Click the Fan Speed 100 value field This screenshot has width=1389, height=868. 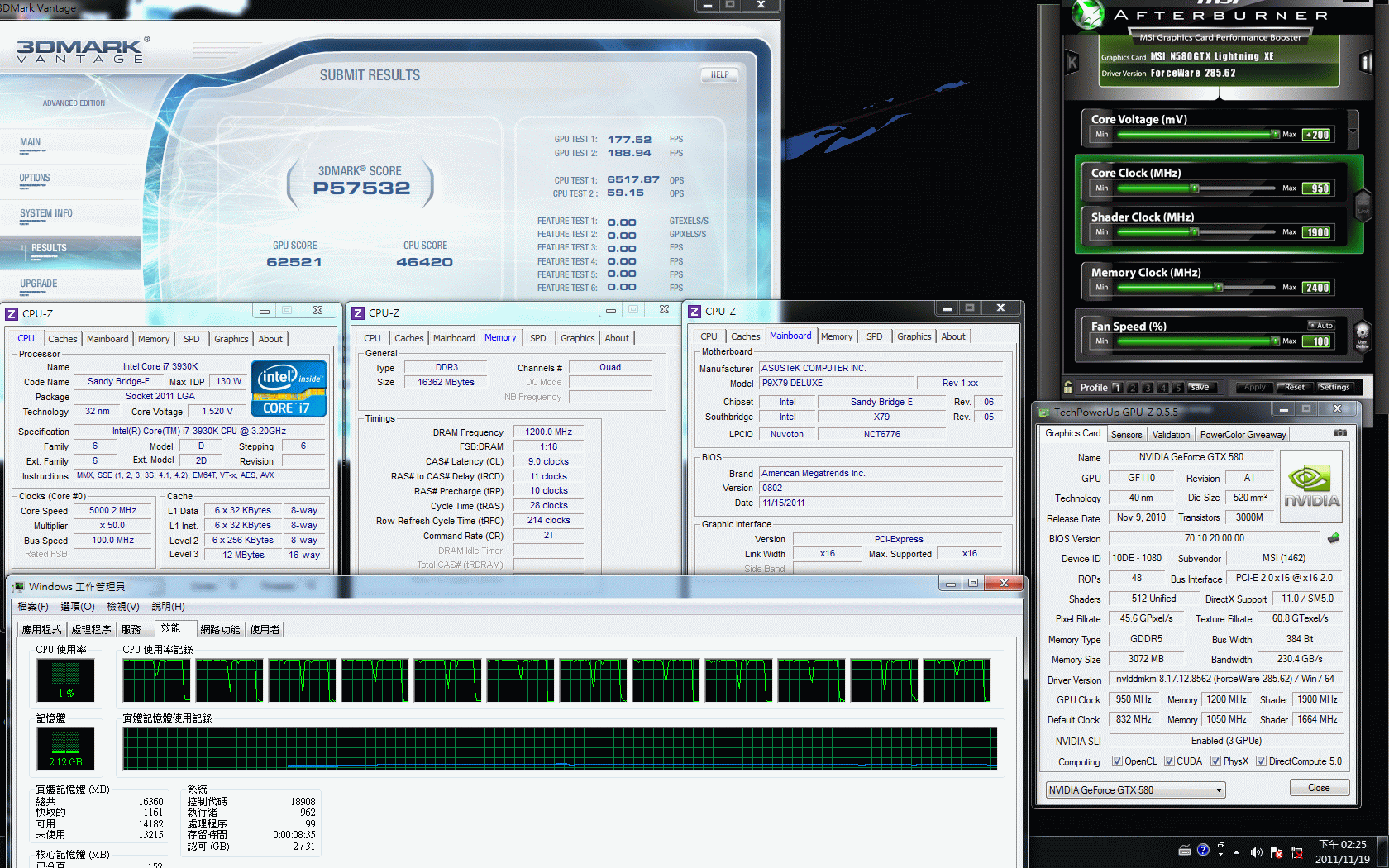[1317, 341]
